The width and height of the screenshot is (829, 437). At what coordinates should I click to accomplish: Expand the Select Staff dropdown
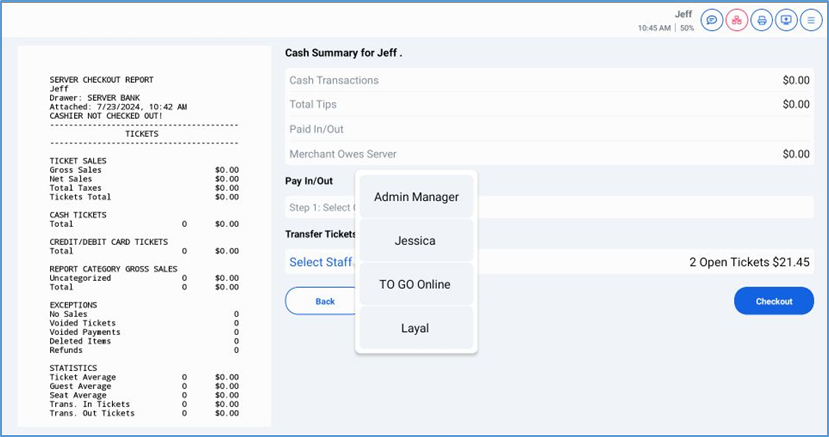click(x=321, y=262)
